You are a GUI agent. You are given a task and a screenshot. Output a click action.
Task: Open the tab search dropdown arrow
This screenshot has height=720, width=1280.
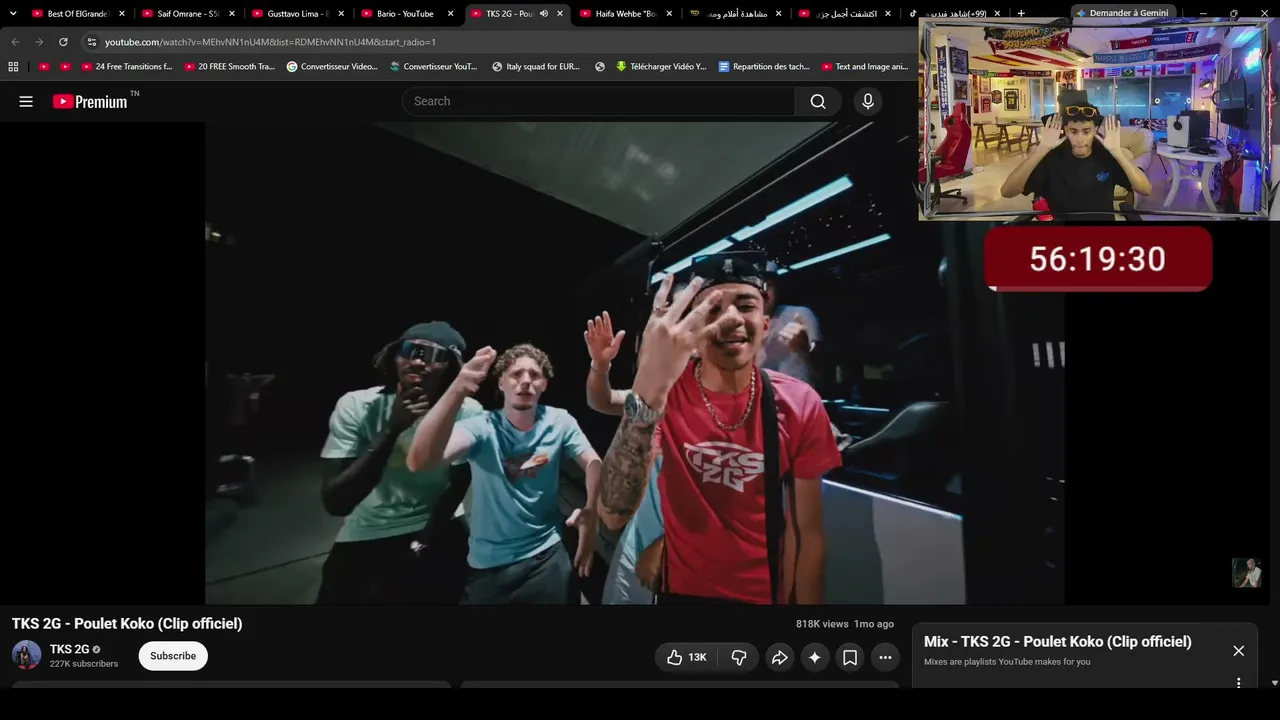(13, 14)
